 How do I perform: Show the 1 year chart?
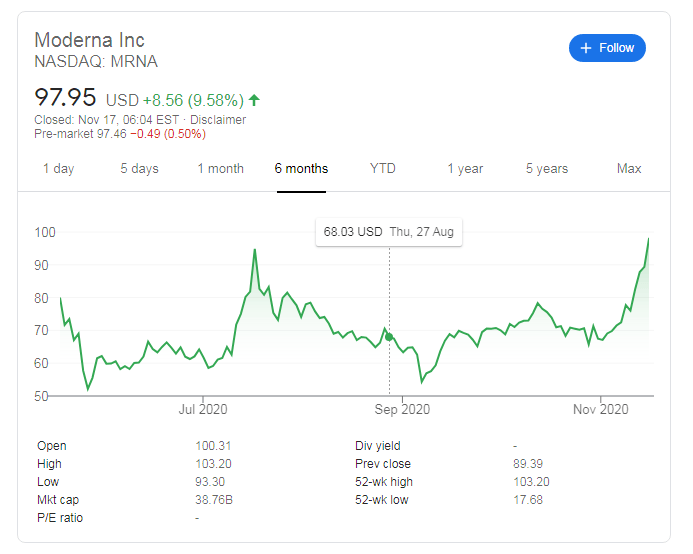(x=465, y=168)
